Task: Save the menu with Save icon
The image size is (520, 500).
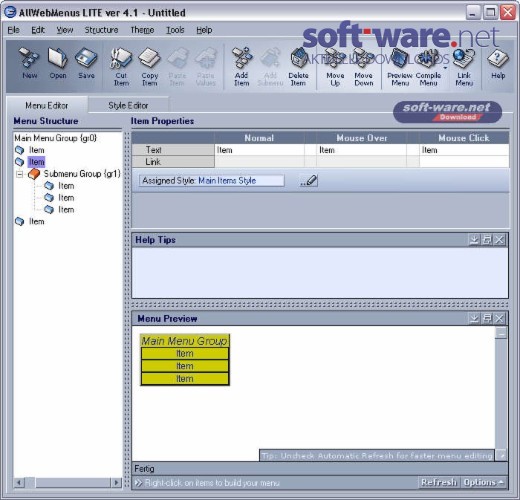Action: 86,63
